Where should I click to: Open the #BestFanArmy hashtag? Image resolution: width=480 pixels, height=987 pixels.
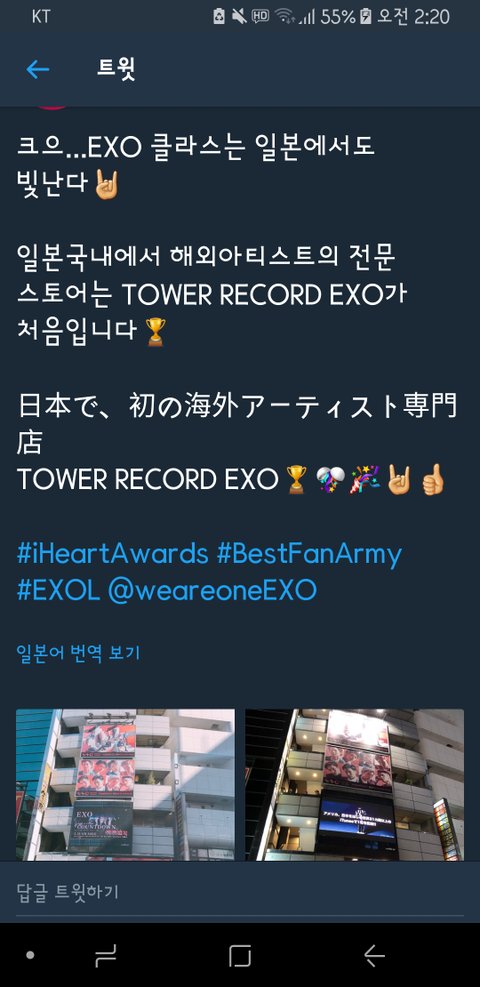point(309,554)
